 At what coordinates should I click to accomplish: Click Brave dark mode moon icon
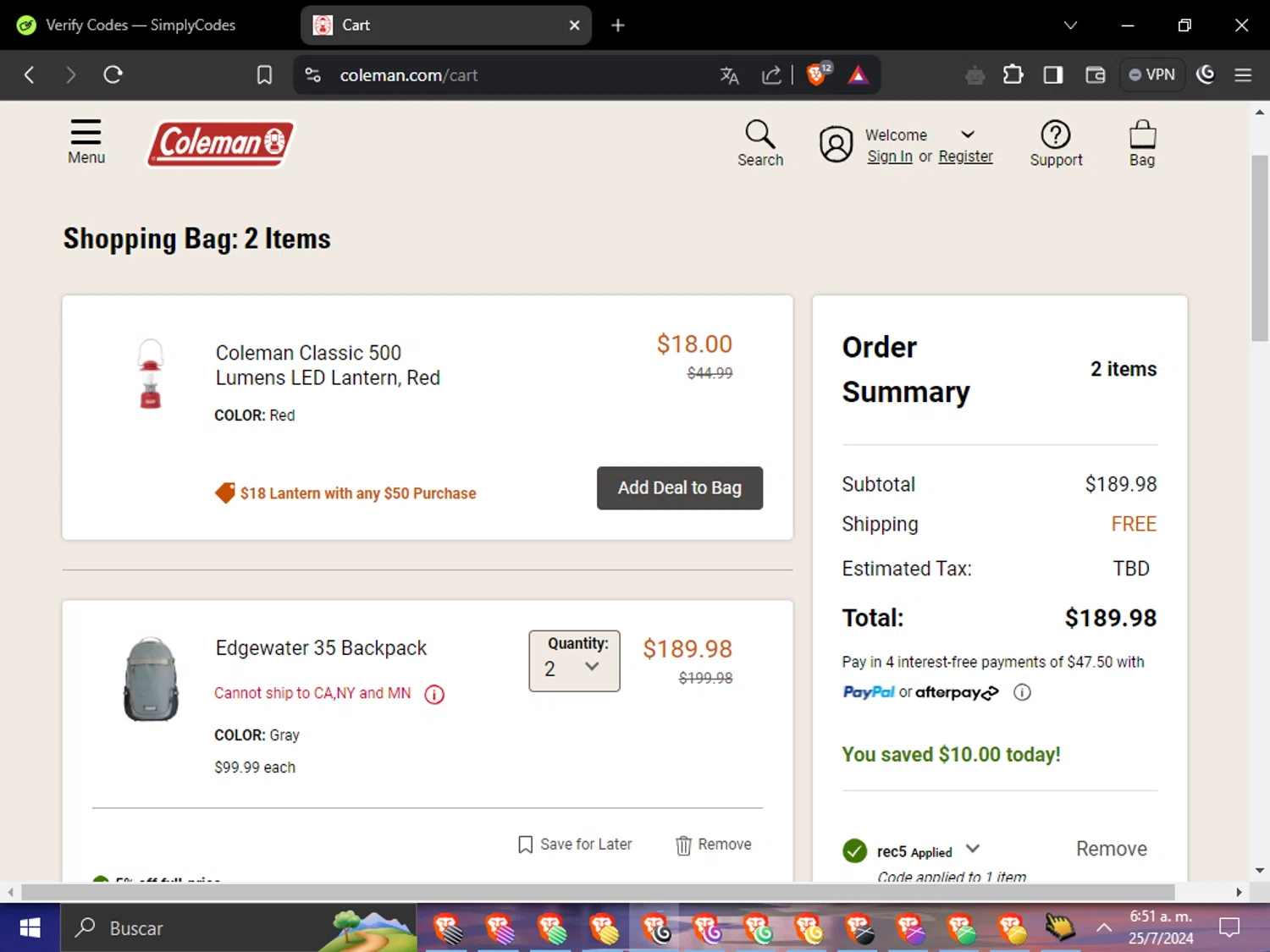(1206, 74)
